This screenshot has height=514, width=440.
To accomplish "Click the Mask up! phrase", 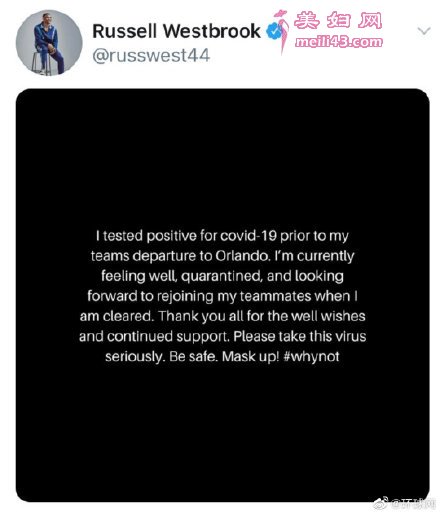I will (x=251, y=356).
